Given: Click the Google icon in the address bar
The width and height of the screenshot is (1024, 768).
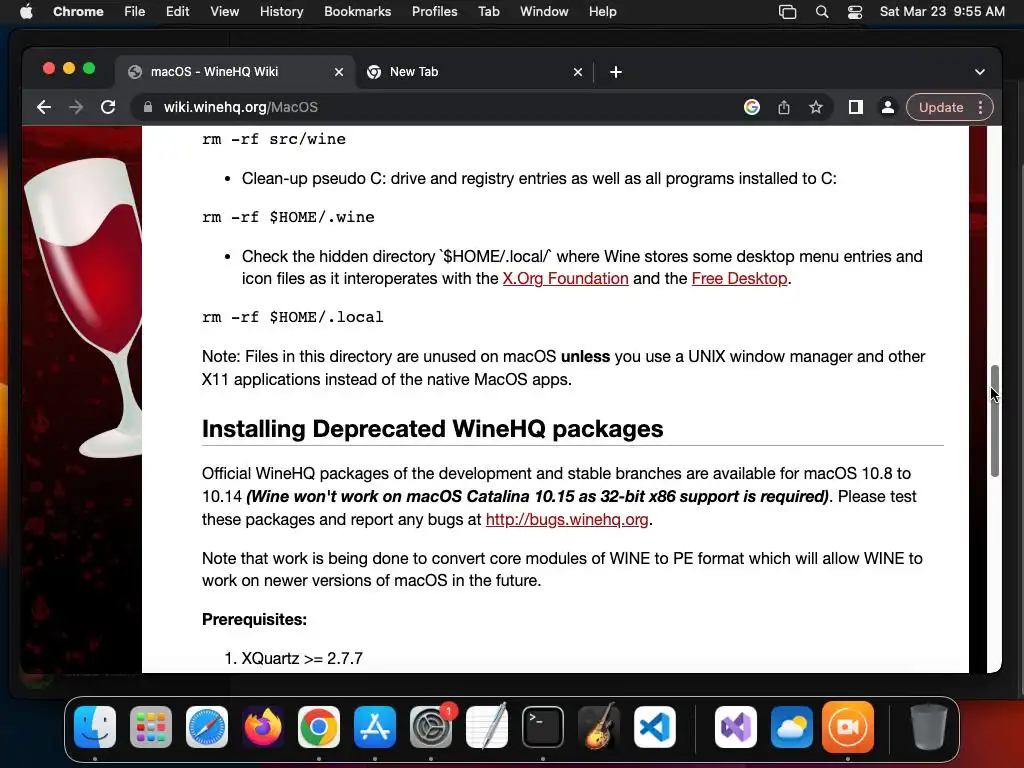Looking at the screenshot, I should pos(752,107).
